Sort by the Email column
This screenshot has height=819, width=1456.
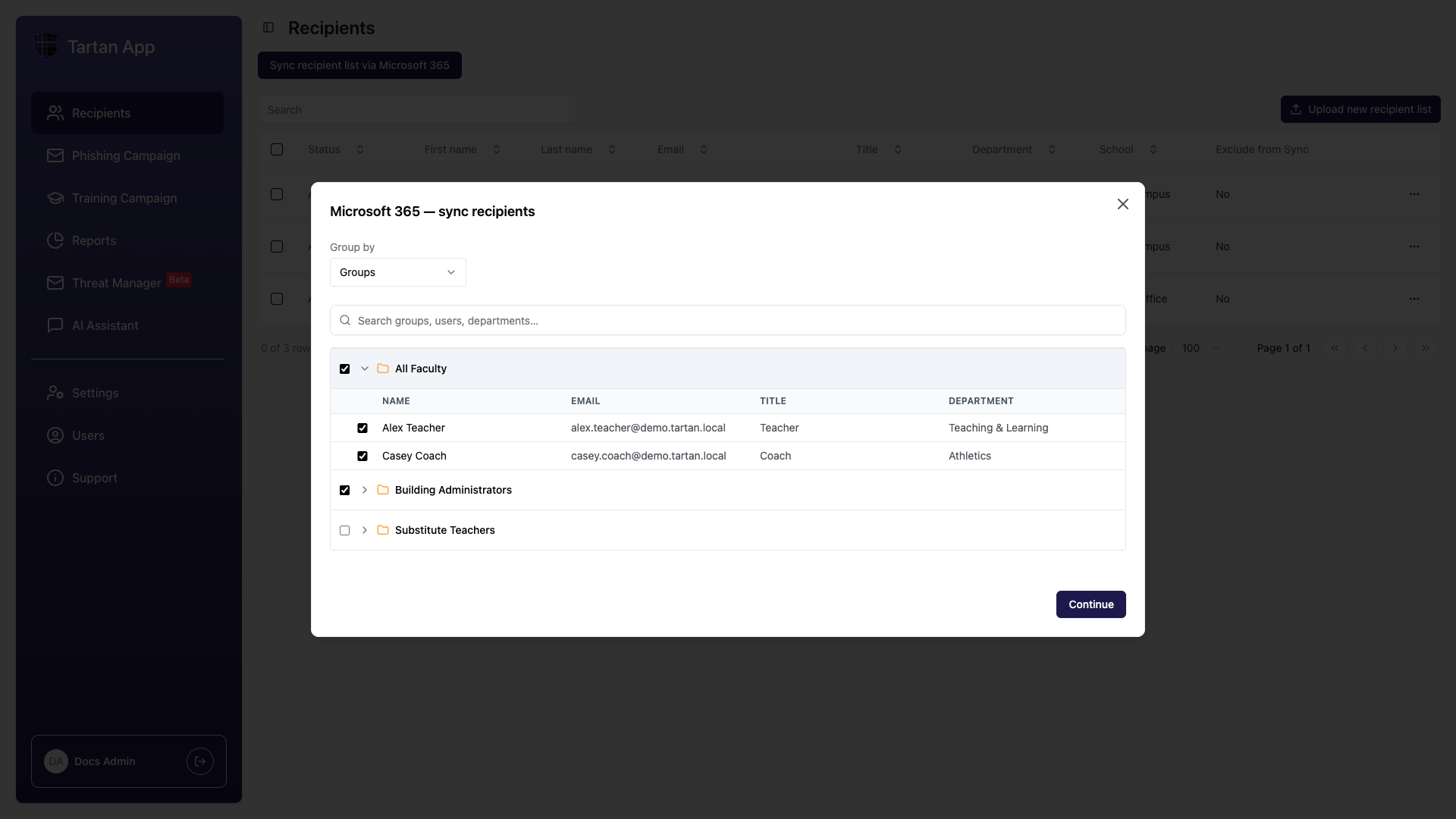click(682, 149)
